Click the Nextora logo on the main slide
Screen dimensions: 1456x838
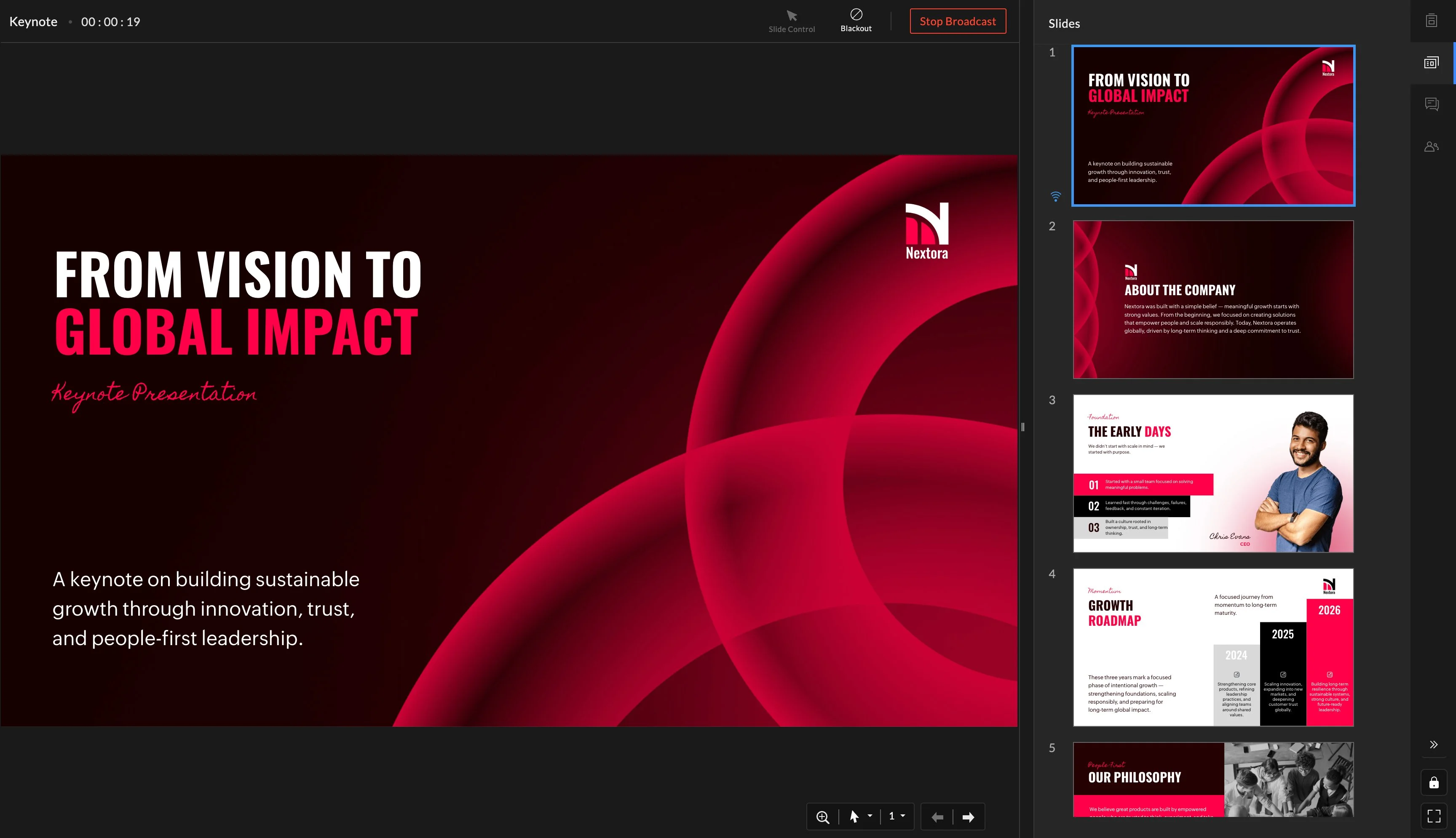coord(927,231)
